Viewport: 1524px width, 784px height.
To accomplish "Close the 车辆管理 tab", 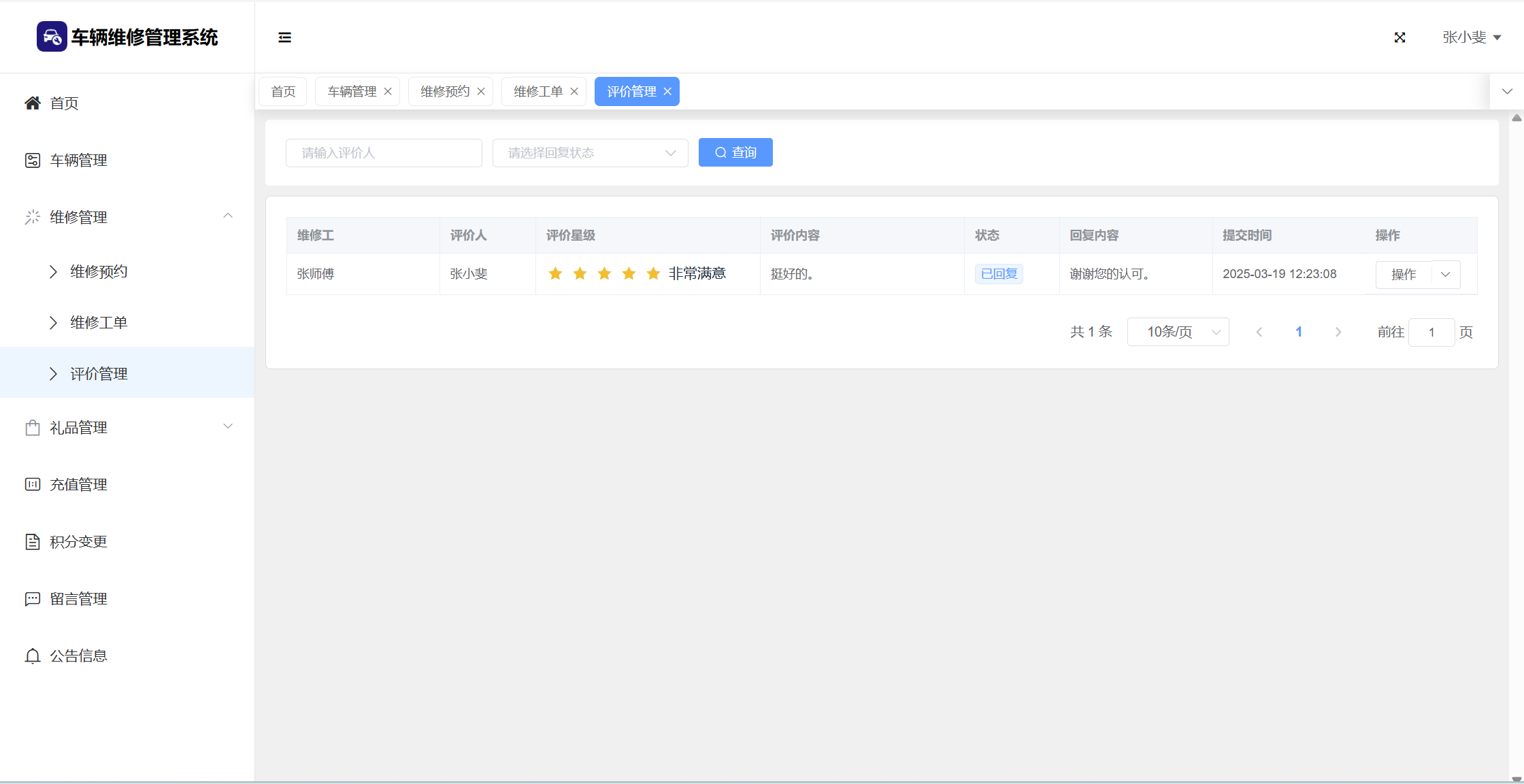I will tap(388, 92).
